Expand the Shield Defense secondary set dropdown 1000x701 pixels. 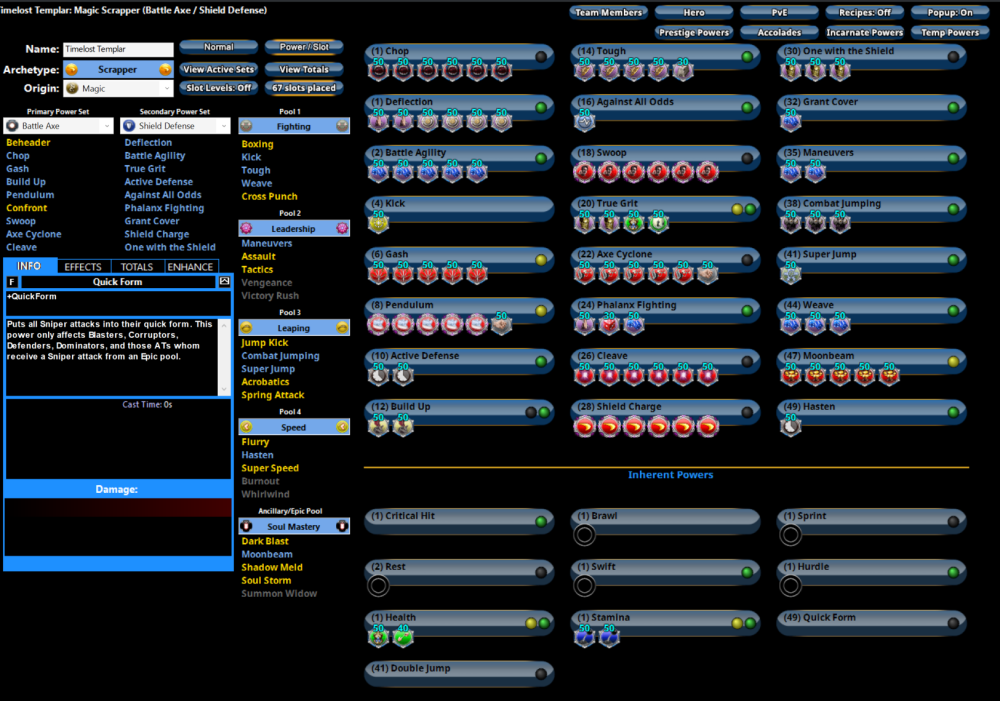(175, 126)
